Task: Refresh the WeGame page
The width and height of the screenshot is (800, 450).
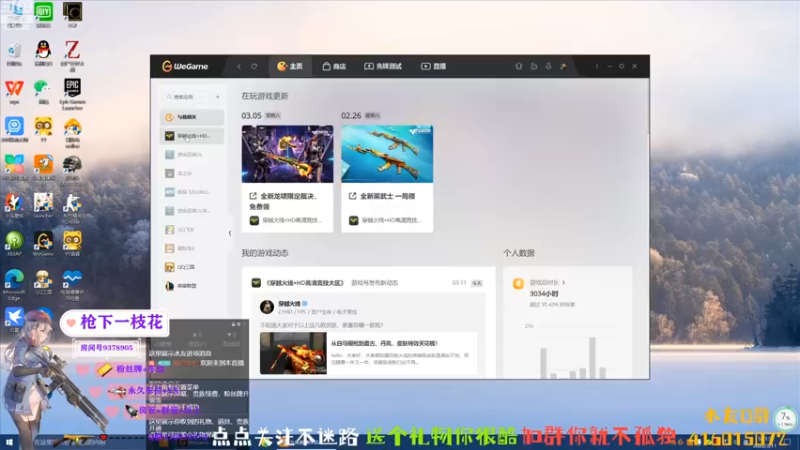Action: (x=254, y=66)
